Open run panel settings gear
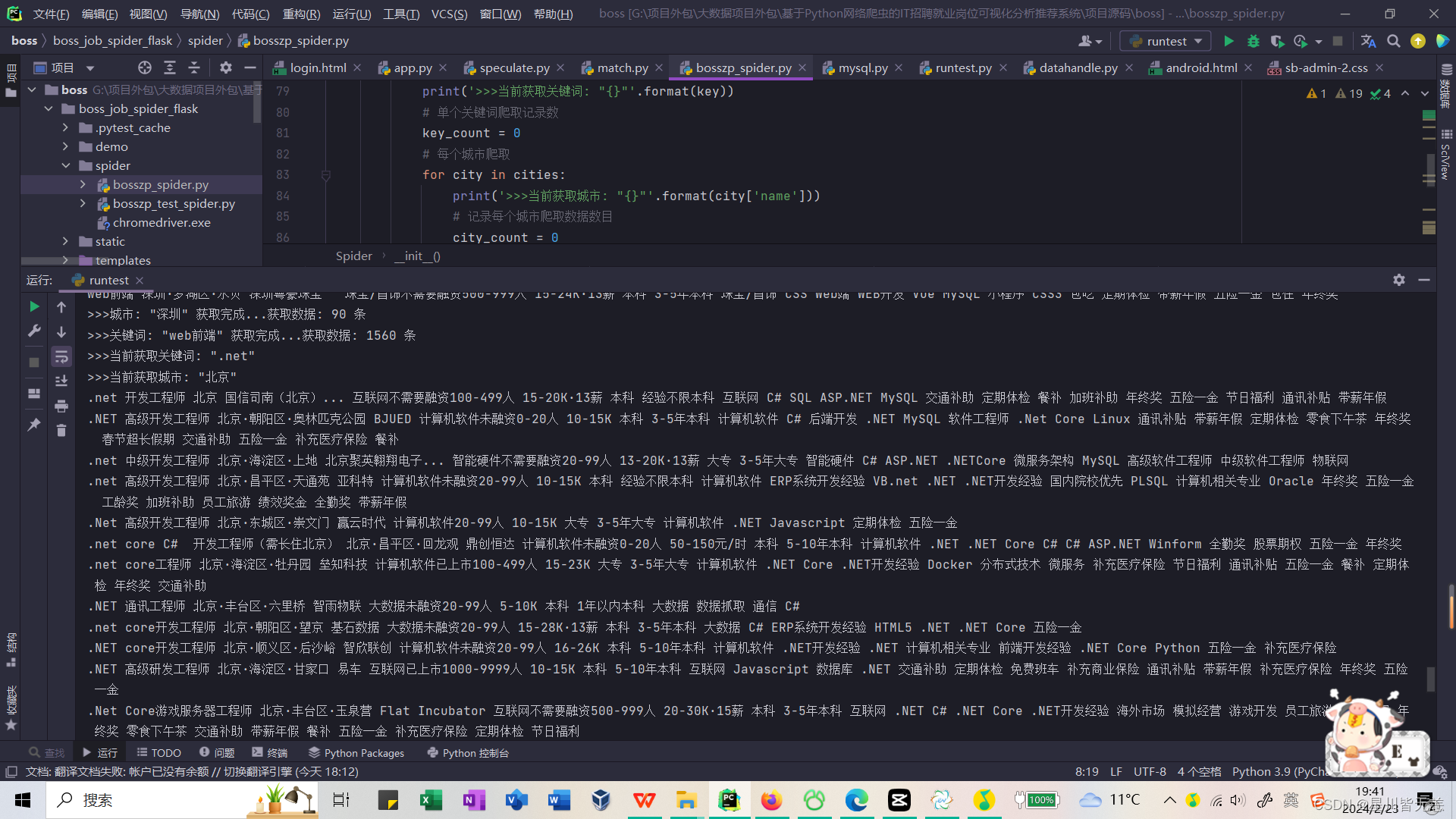 point(1398,280)
